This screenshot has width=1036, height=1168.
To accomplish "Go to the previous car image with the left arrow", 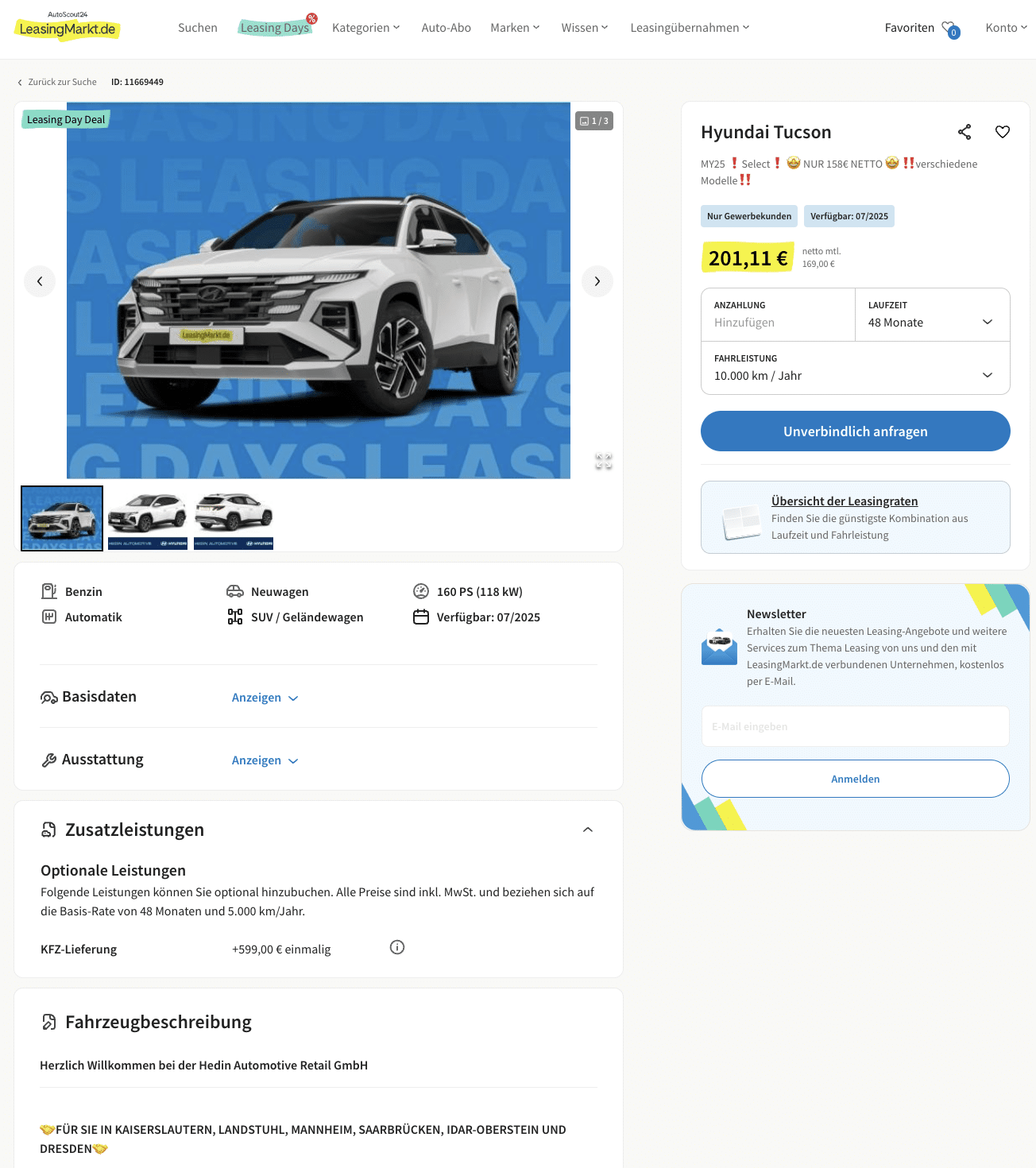I will point(40,281).
